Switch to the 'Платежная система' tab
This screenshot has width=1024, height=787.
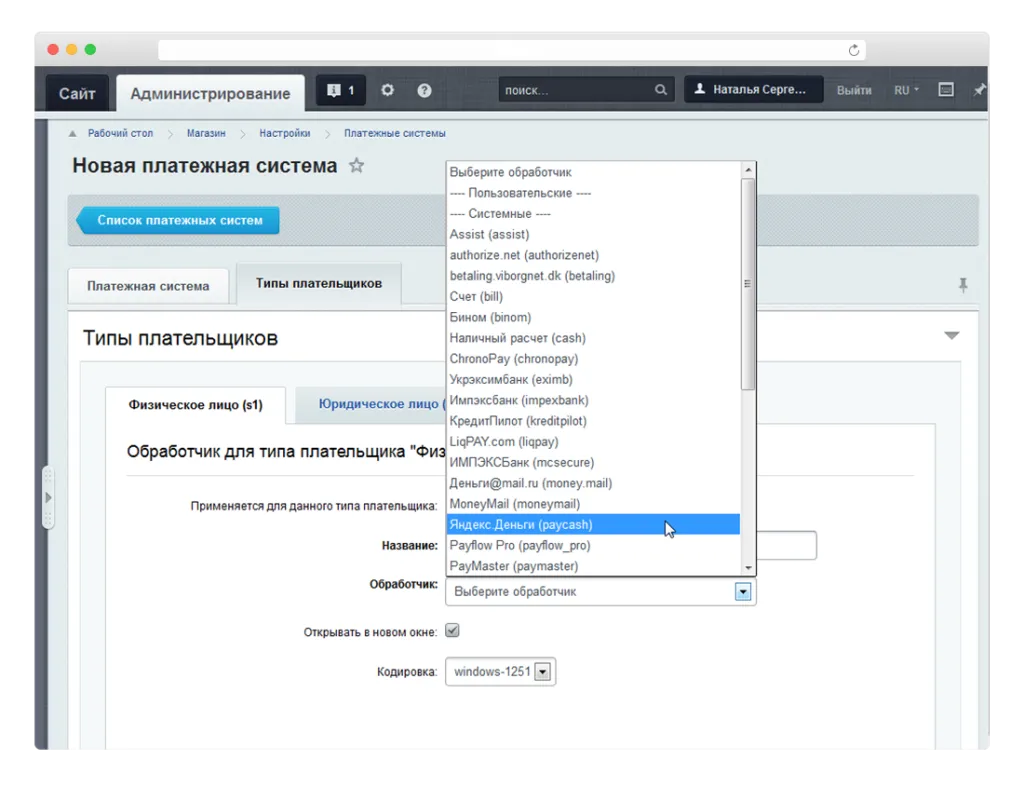click(148, 285)
